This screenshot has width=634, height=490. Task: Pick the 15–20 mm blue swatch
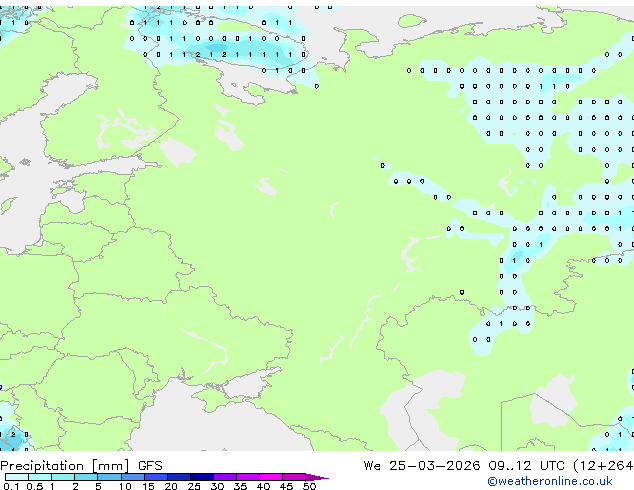[156, 477]
